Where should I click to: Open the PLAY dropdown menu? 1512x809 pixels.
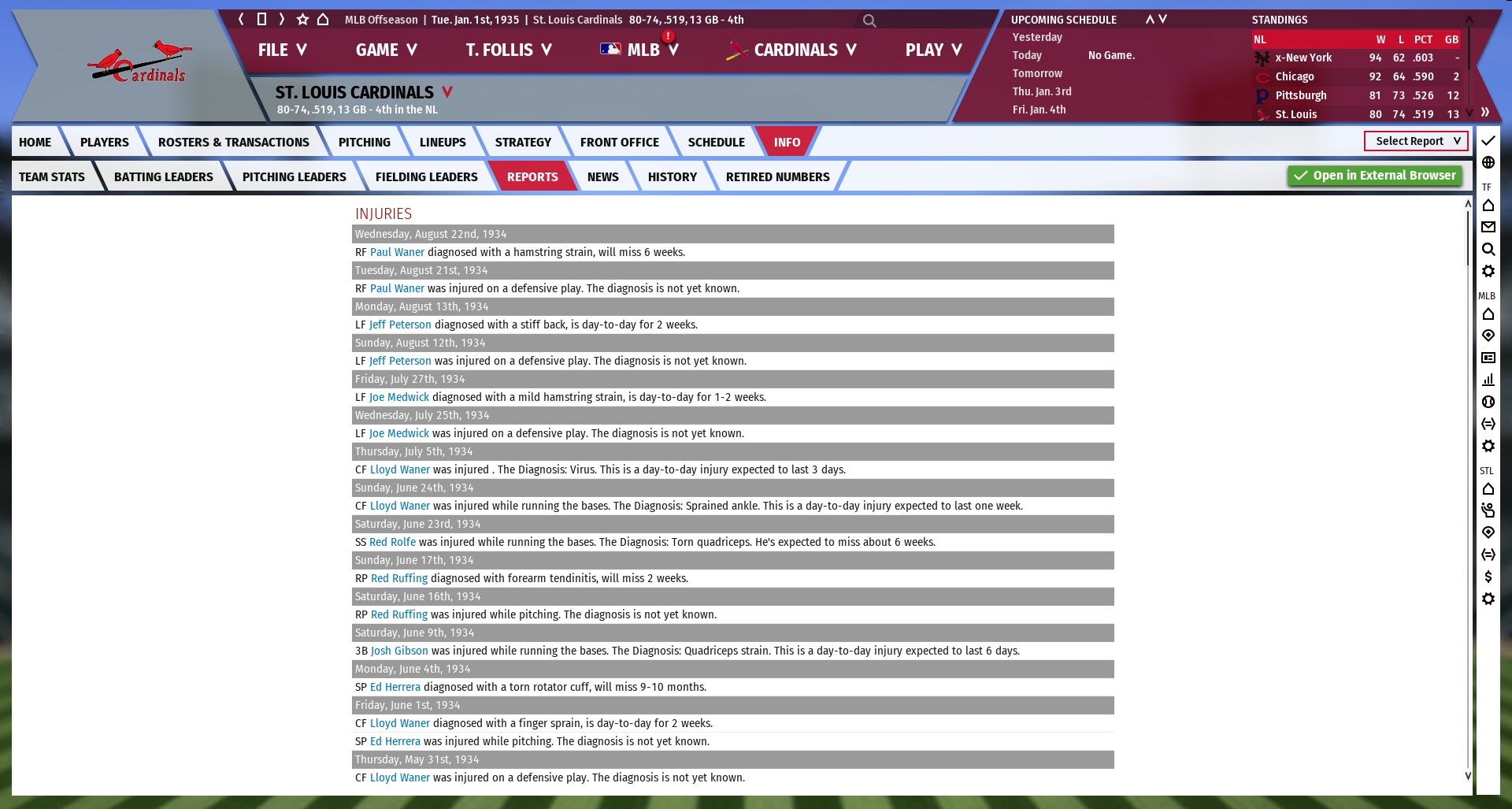933,50
